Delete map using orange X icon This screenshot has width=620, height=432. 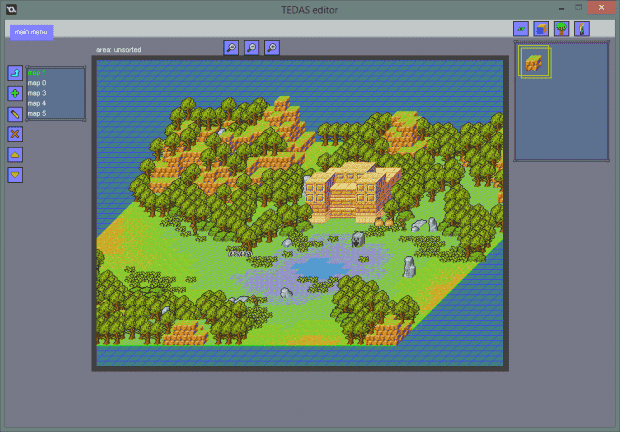click(15, 133)
